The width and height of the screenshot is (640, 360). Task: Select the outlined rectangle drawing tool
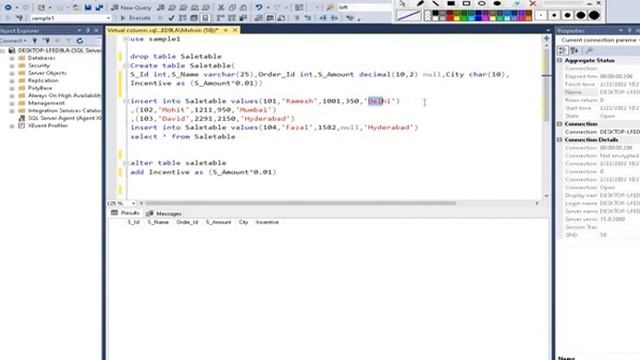pyautogui.click(x=466, y=3)
